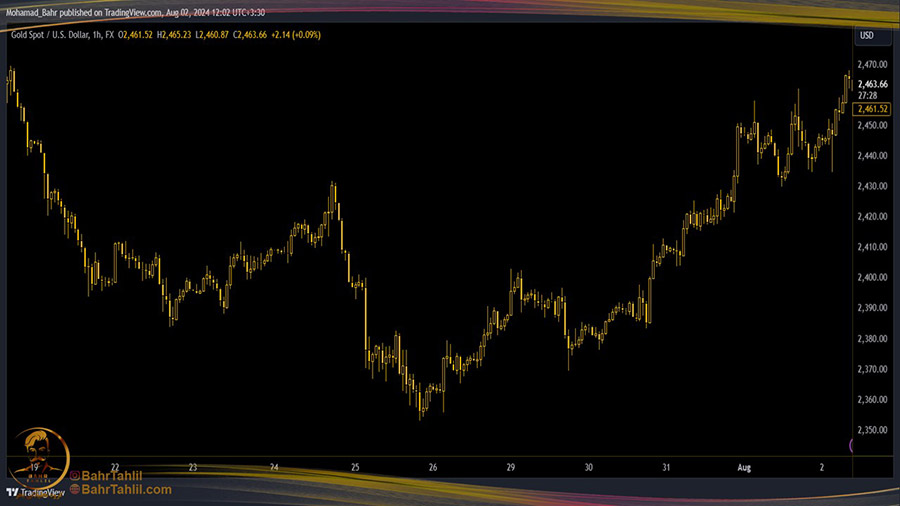This screenshot has height=506, width=900.
Task: Open the BahrTahlil.com website link
Action: 127,490
